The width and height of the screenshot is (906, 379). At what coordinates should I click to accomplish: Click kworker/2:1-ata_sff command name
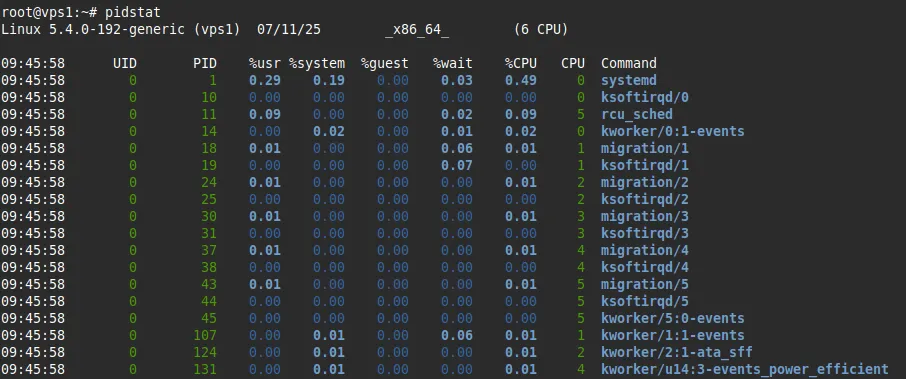677,352
